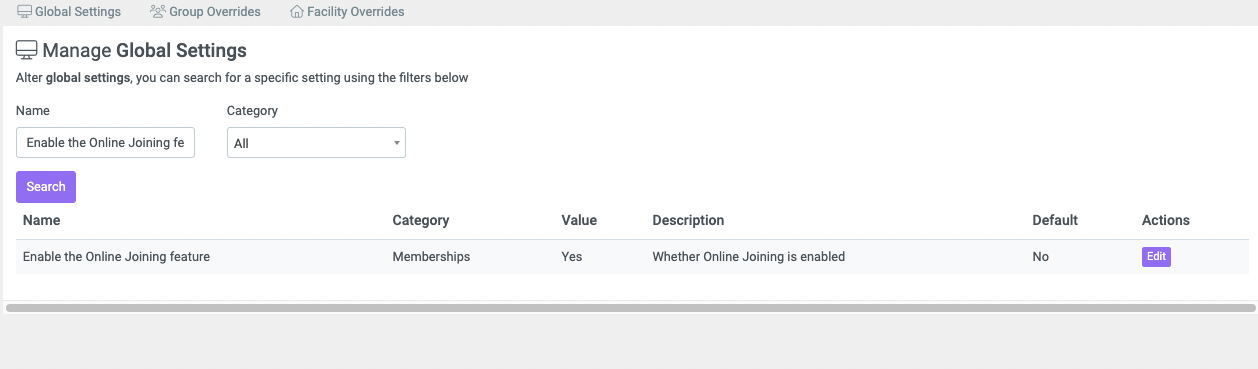Open the Global Settings tab
The height and width of the screenshot is (369, 1258).
pos(69,12)
